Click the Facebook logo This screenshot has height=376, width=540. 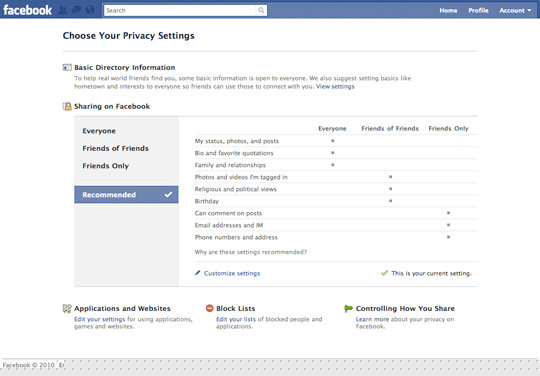click(28, 10)
